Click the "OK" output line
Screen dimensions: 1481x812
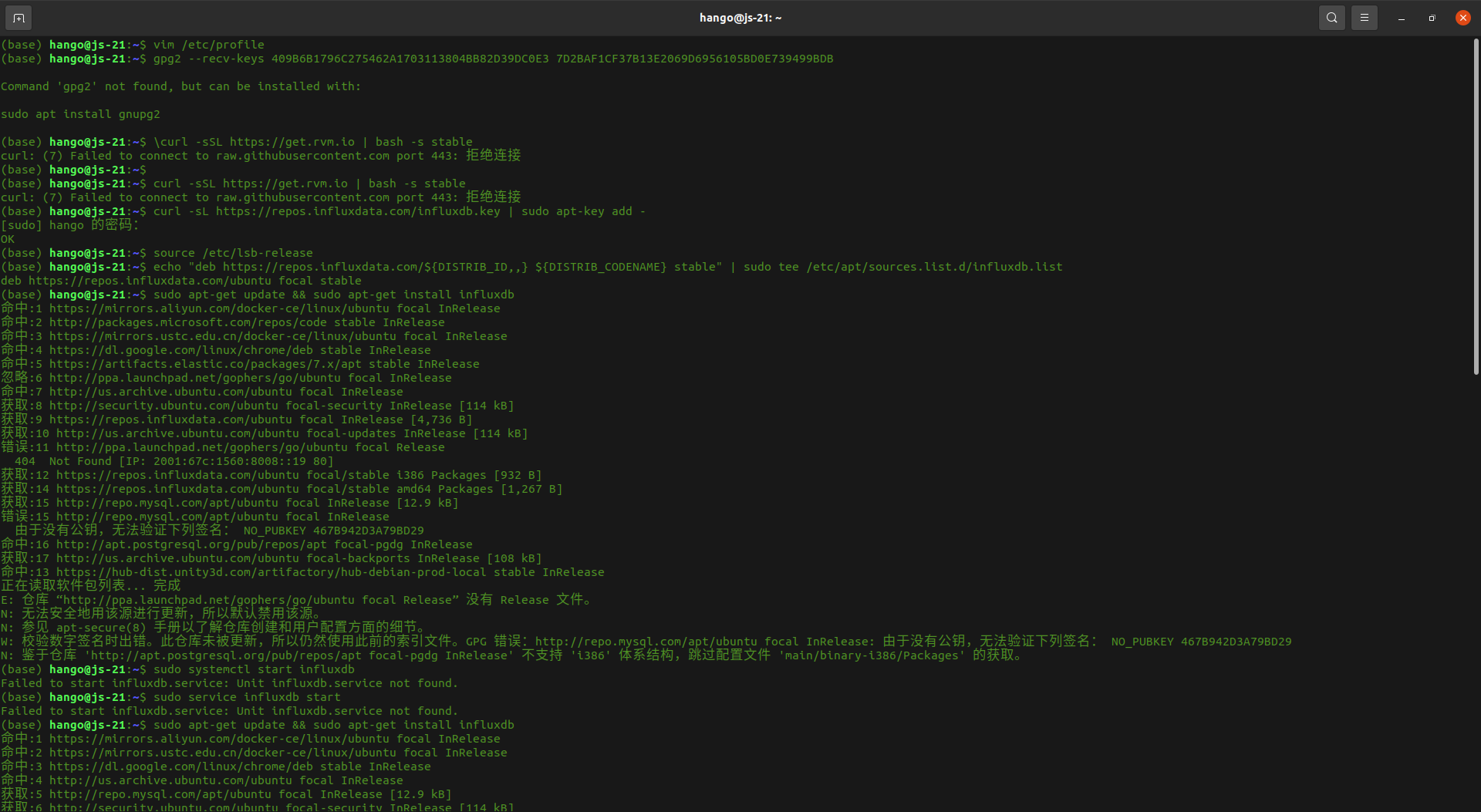(x=8, y=239)
